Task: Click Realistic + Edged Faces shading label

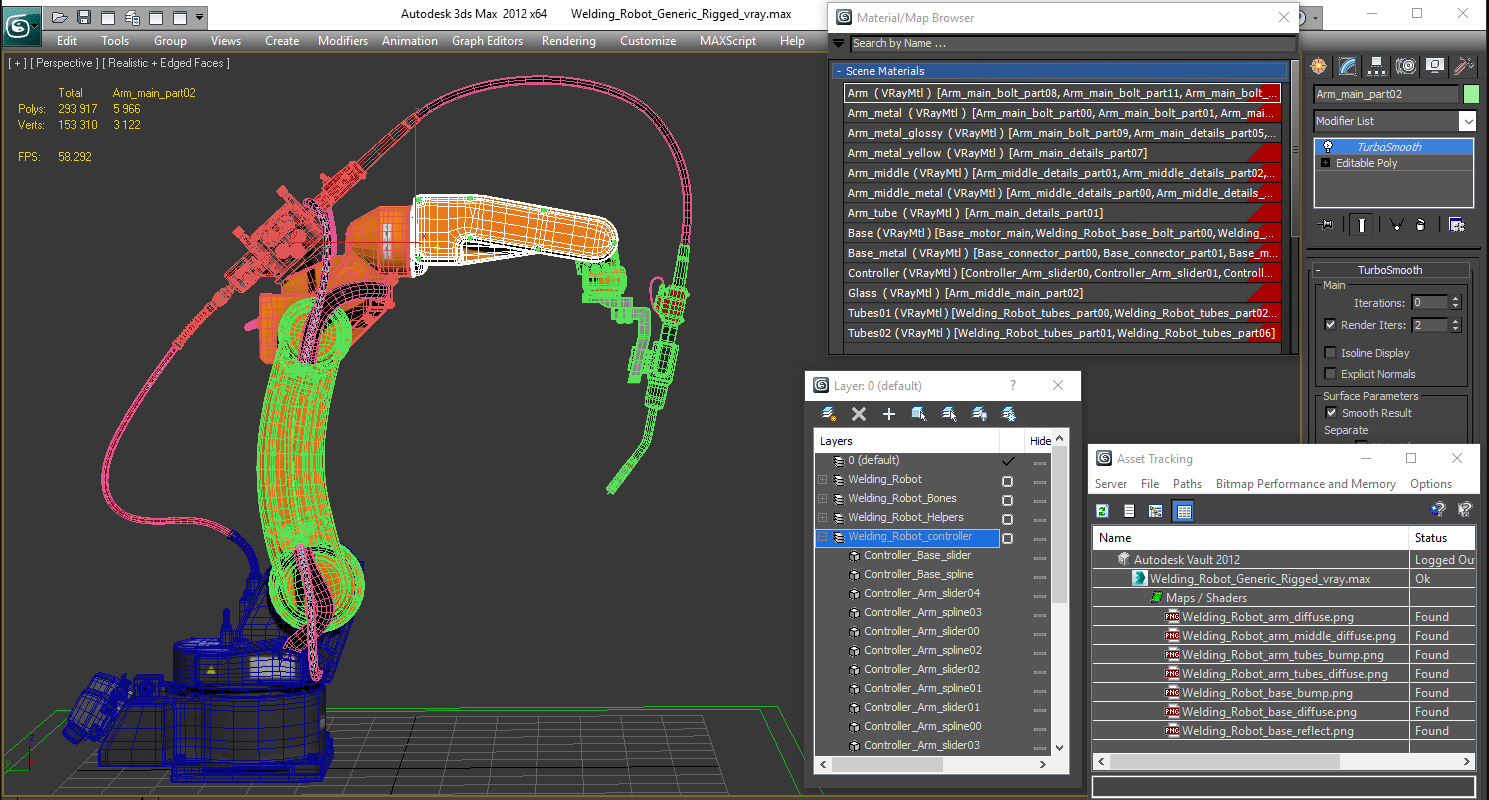Action: 166,63
